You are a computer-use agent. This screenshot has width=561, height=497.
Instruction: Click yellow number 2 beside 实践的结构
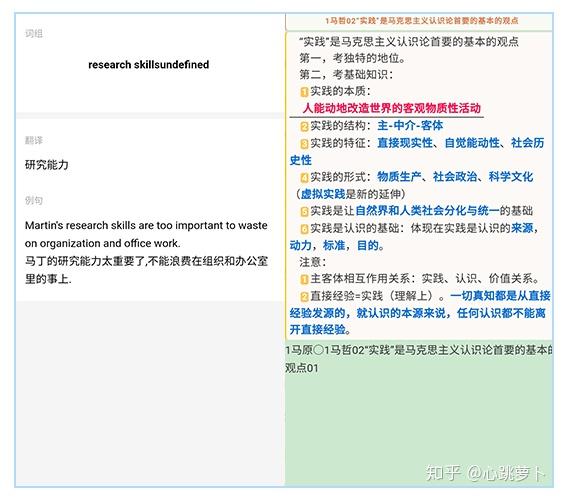click(x=304, y=126)
